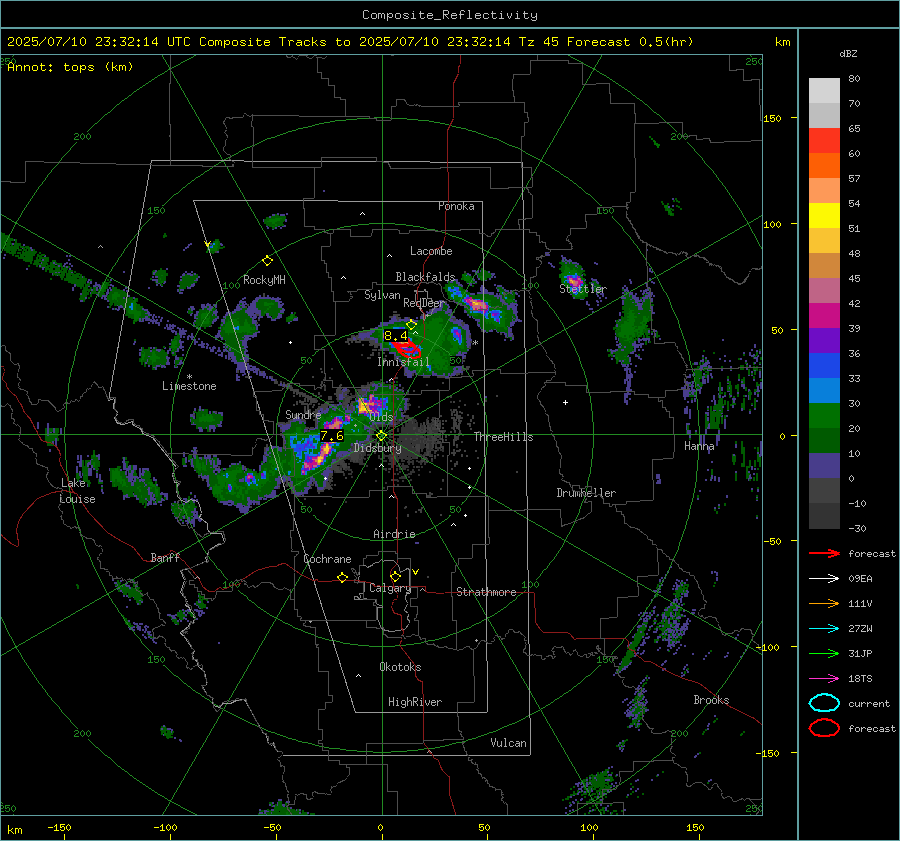Click the Composite_Reflectivity title

[x=450, y=15]
